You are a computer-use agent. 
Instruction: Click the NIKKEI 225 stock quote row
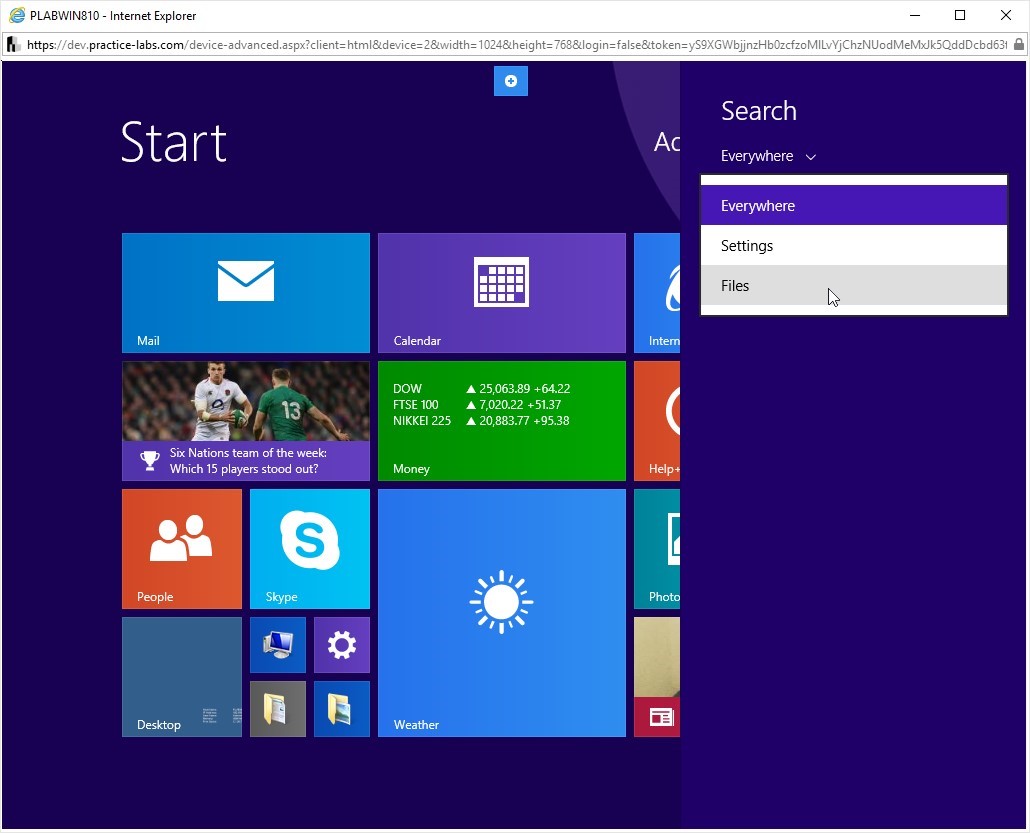pos(481,420)
